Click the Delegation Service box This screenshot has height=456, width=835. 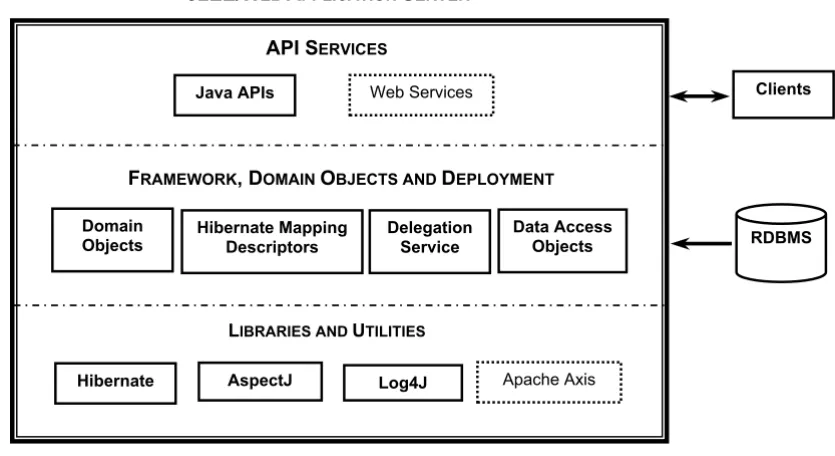430,241
